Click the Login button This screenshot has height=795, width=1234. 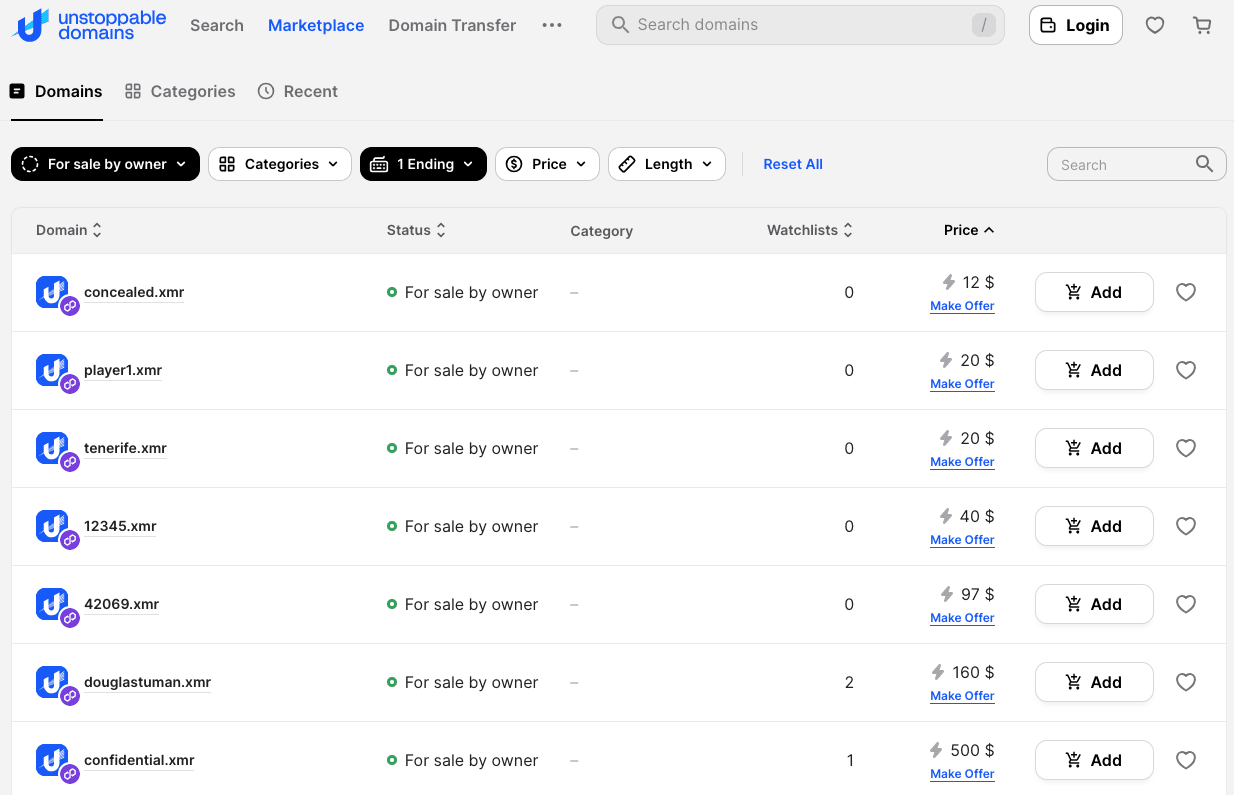pos(1076,25)
